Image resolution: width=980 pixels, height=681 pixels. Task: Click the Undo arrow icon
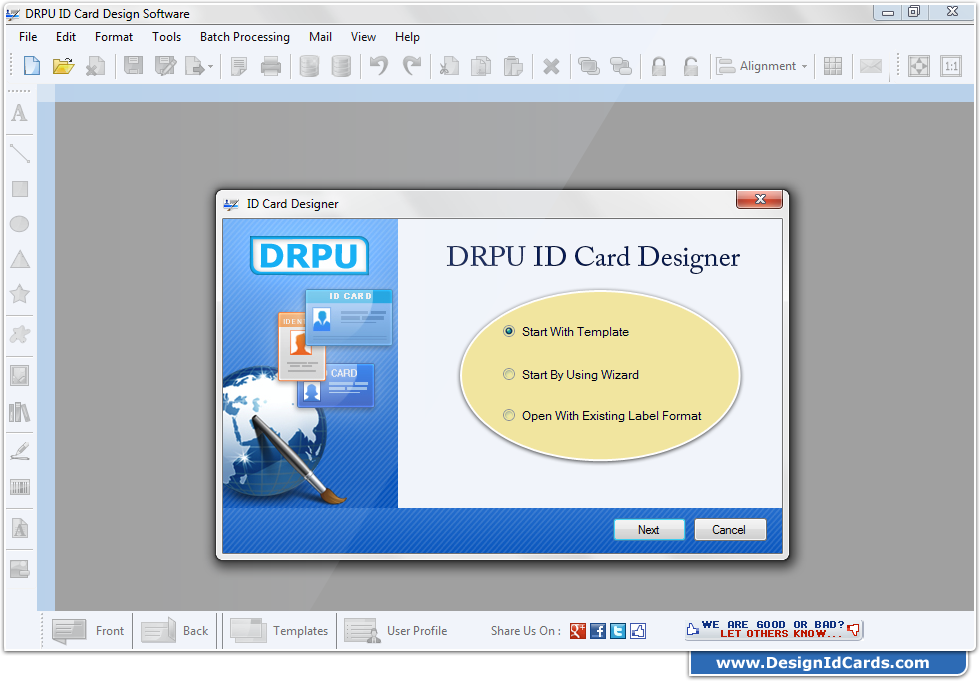(379, 66)
